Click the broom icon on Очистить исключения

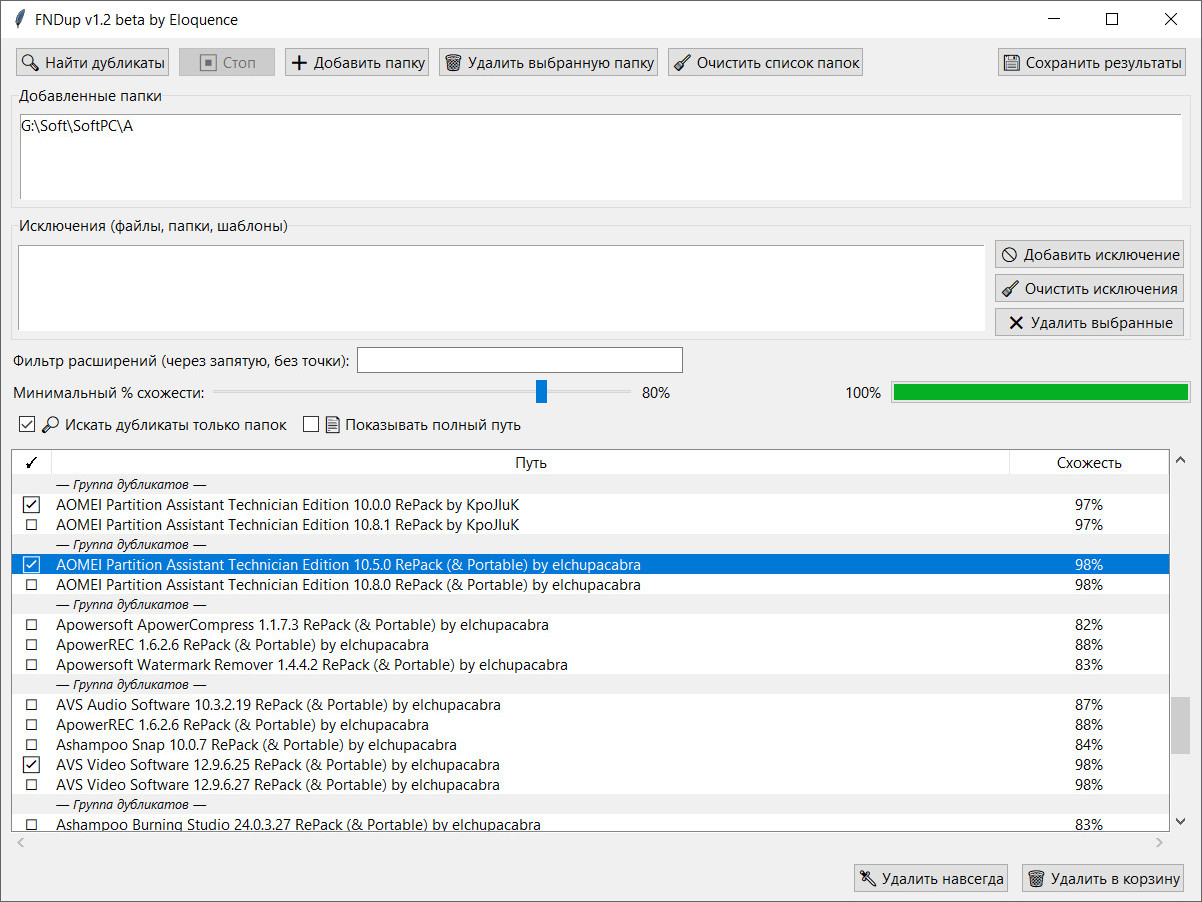point(1010,289)
